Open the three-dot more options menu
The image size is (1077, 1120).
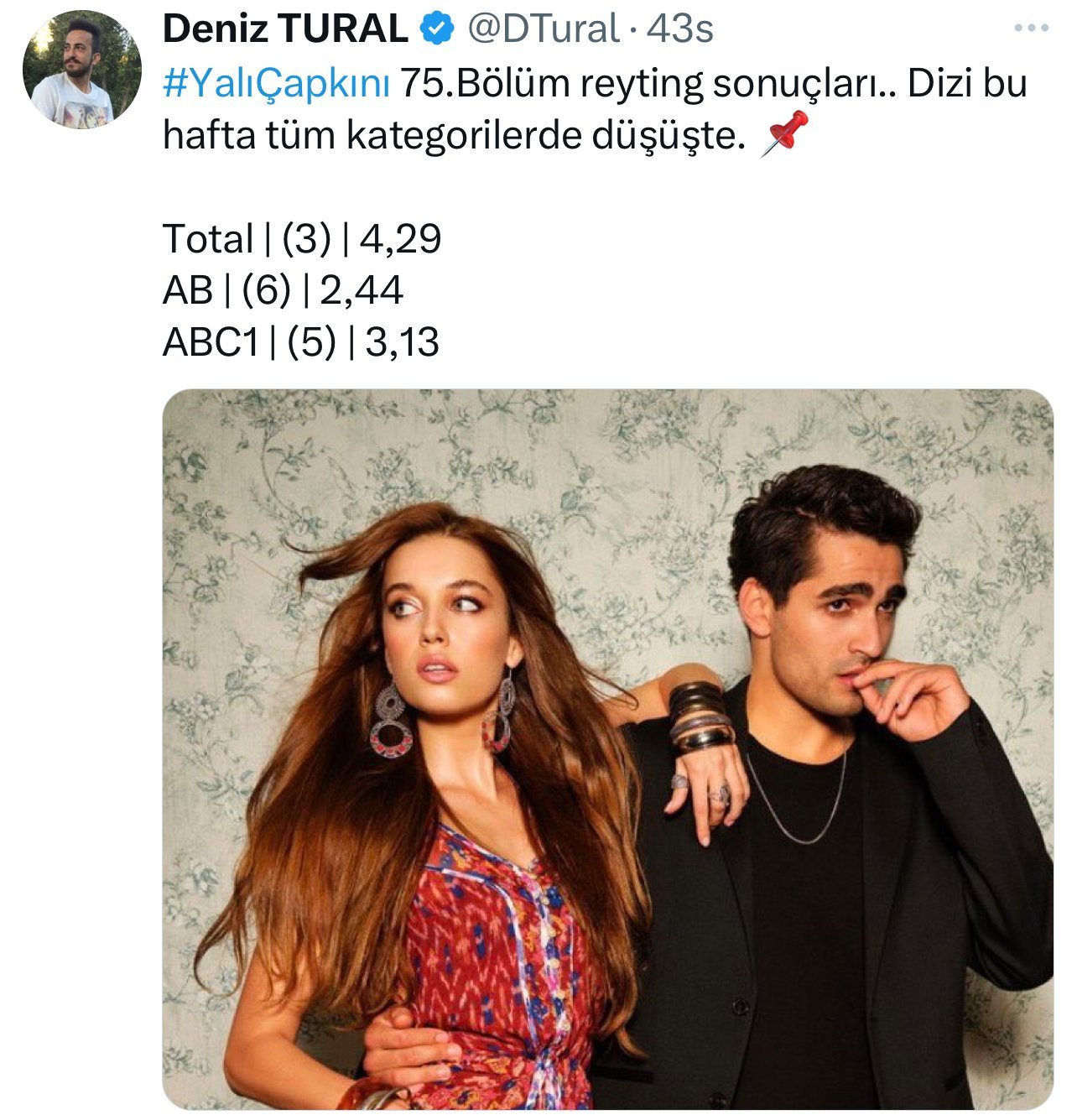point(1031,29)
